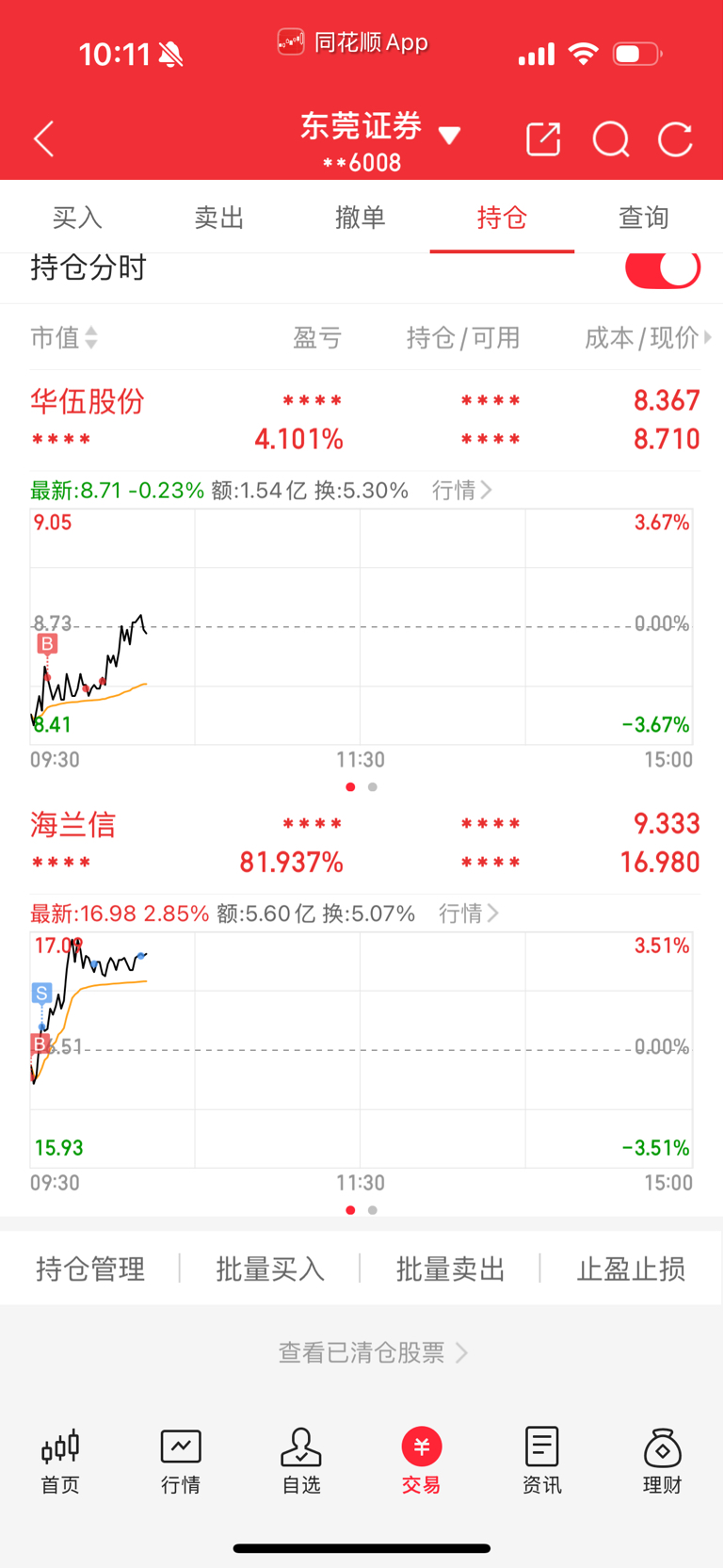Tap the search magnifier icon

pos(611,139)
